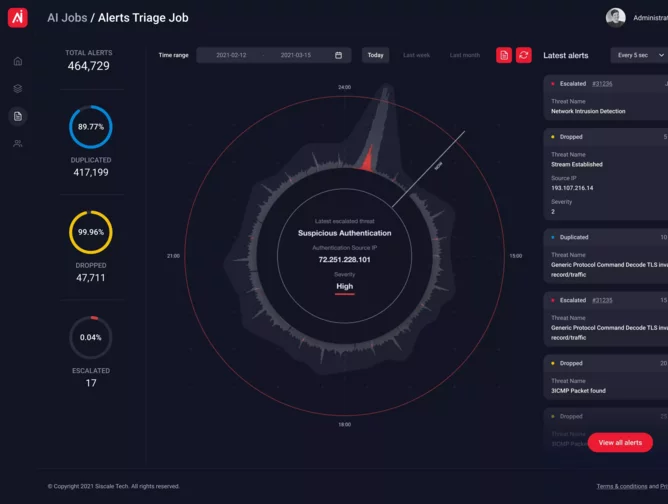Open the Terms & conditions link
Screen dimensions: 668x504
pyautogui.click(x=622, y=486)
